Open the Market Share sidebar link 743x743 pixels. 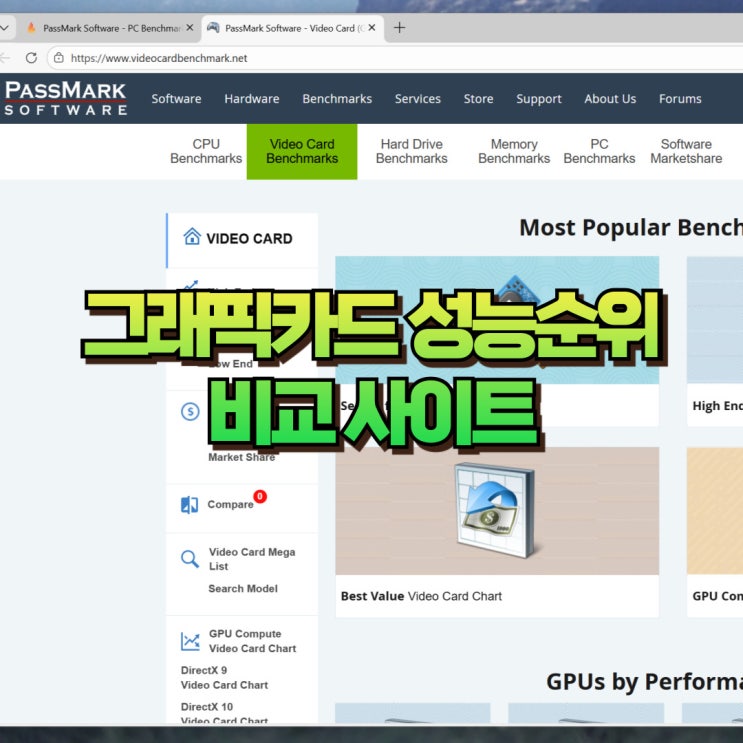242,457
